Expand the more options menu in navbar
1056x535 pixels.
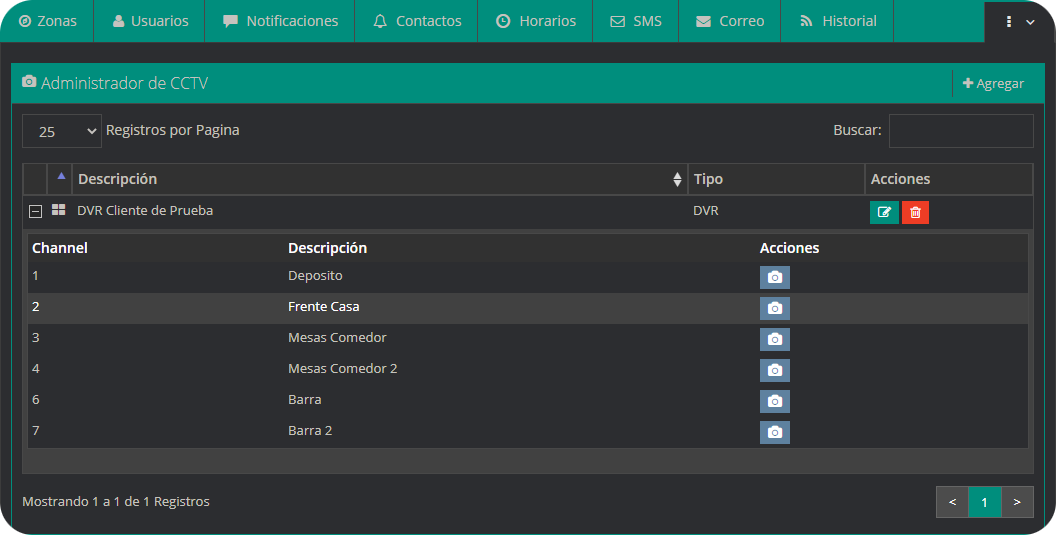[x=1019, y=22]
